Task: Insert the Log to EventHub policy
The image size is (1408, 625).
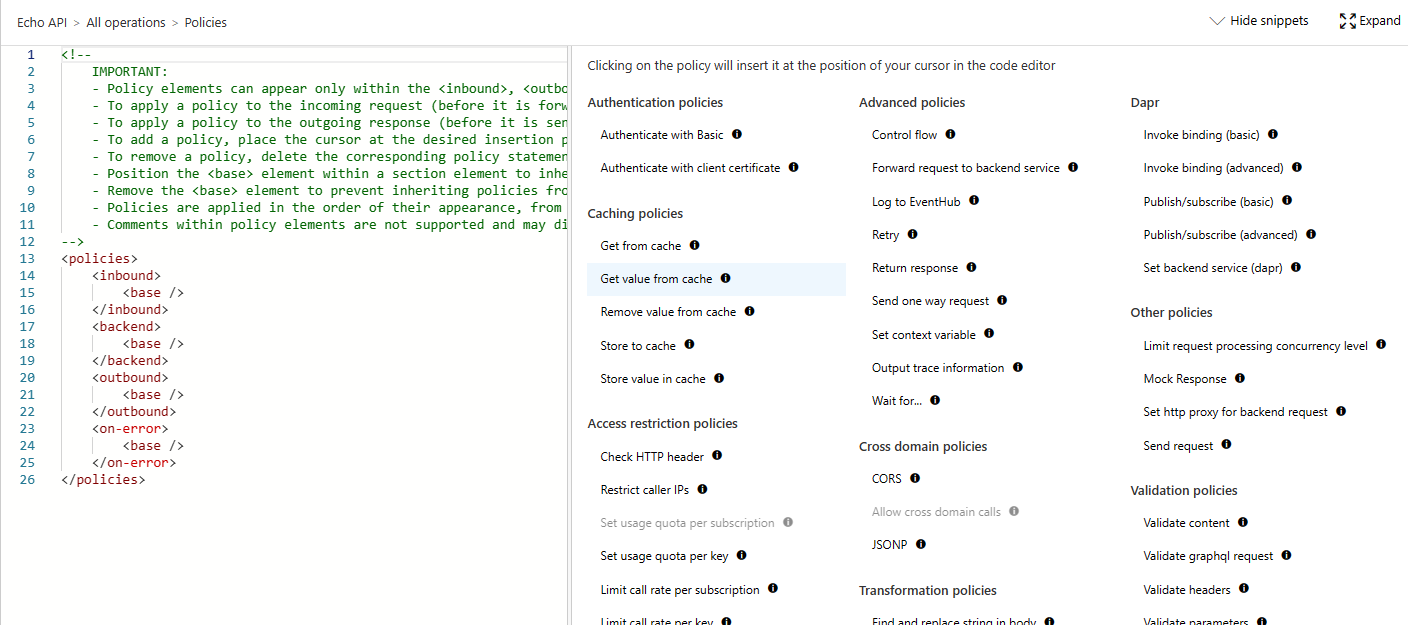Action: (915, 202)
